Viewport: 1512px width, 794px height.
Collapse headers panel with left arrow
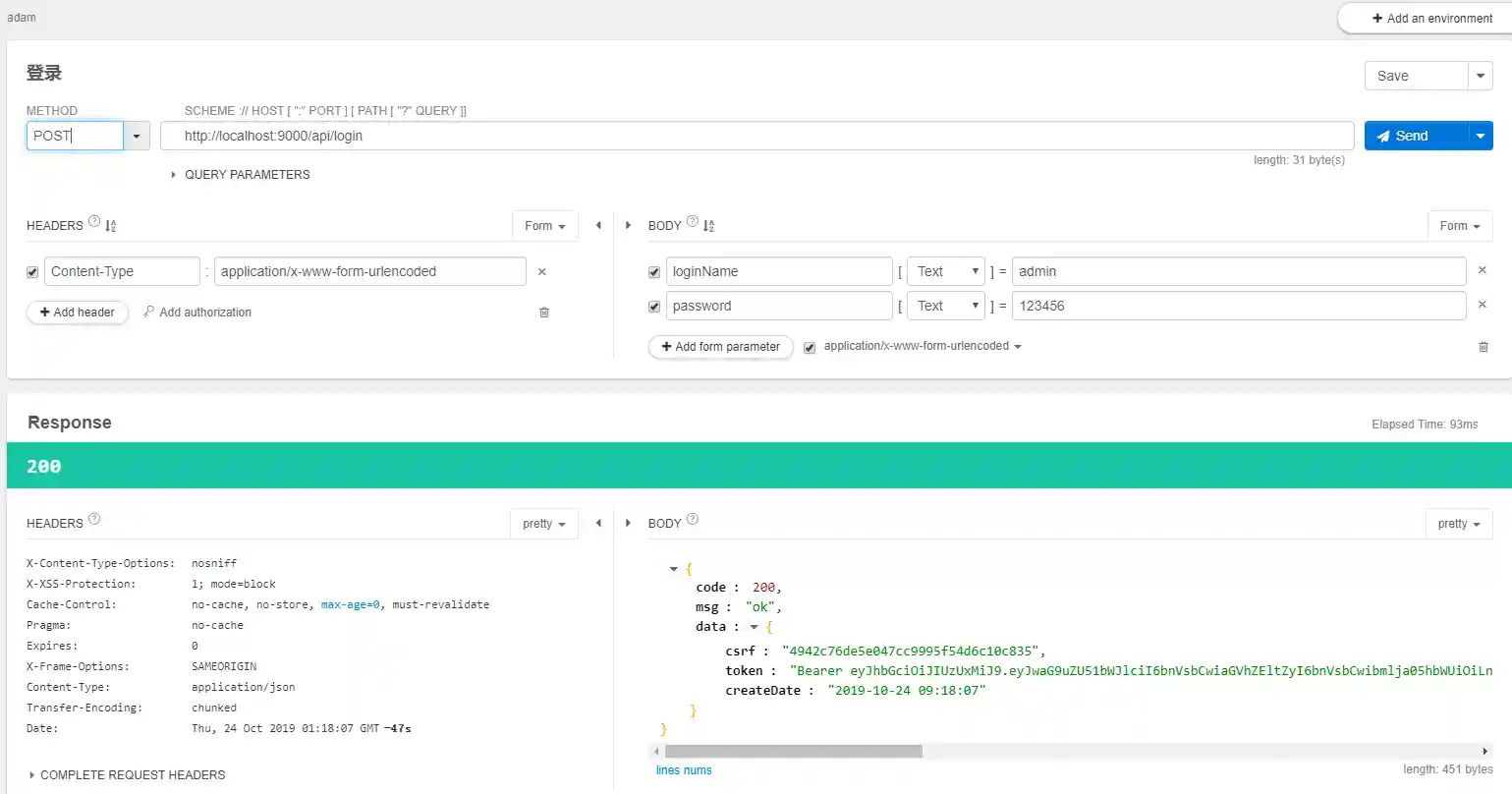pos(598,226)
